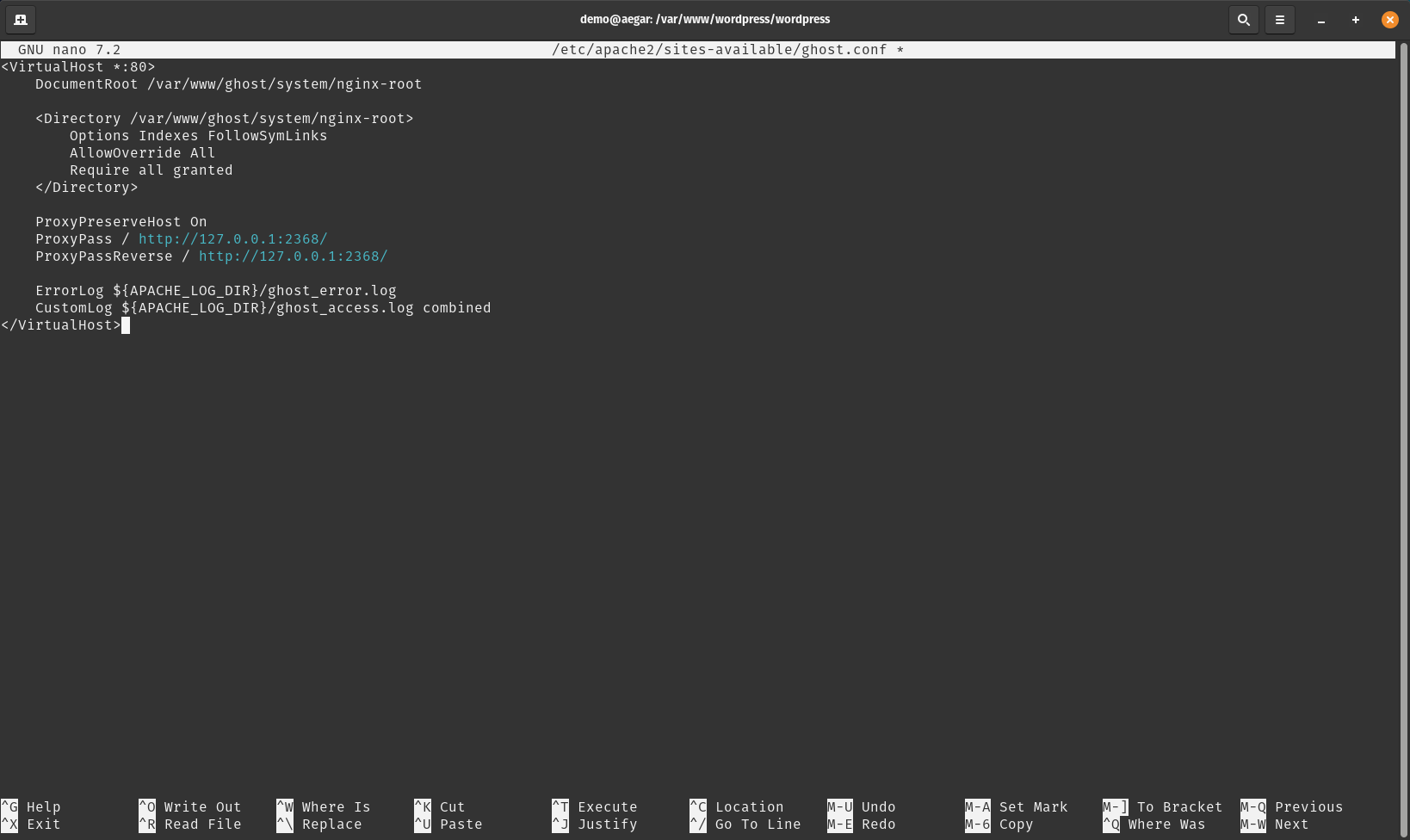Open the ProxyPassReverse URL
Viewport: 1410px width, 840px height.
293,256
